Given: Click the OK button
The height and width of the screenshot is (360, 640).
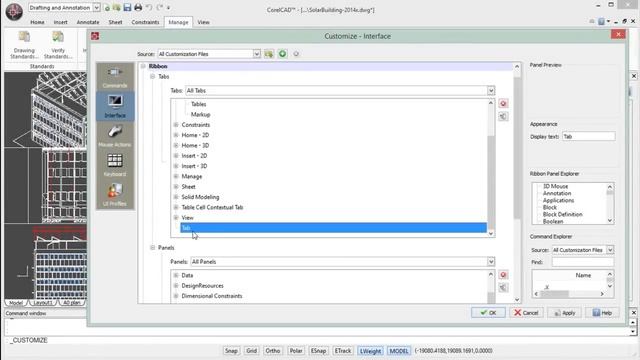Looking at the screenshot, I should click(x=488, y=313).
